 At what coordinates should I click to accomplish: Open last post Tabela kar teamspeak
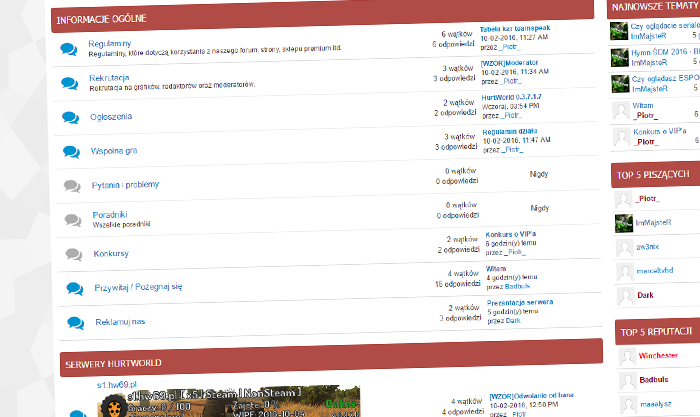515,29
